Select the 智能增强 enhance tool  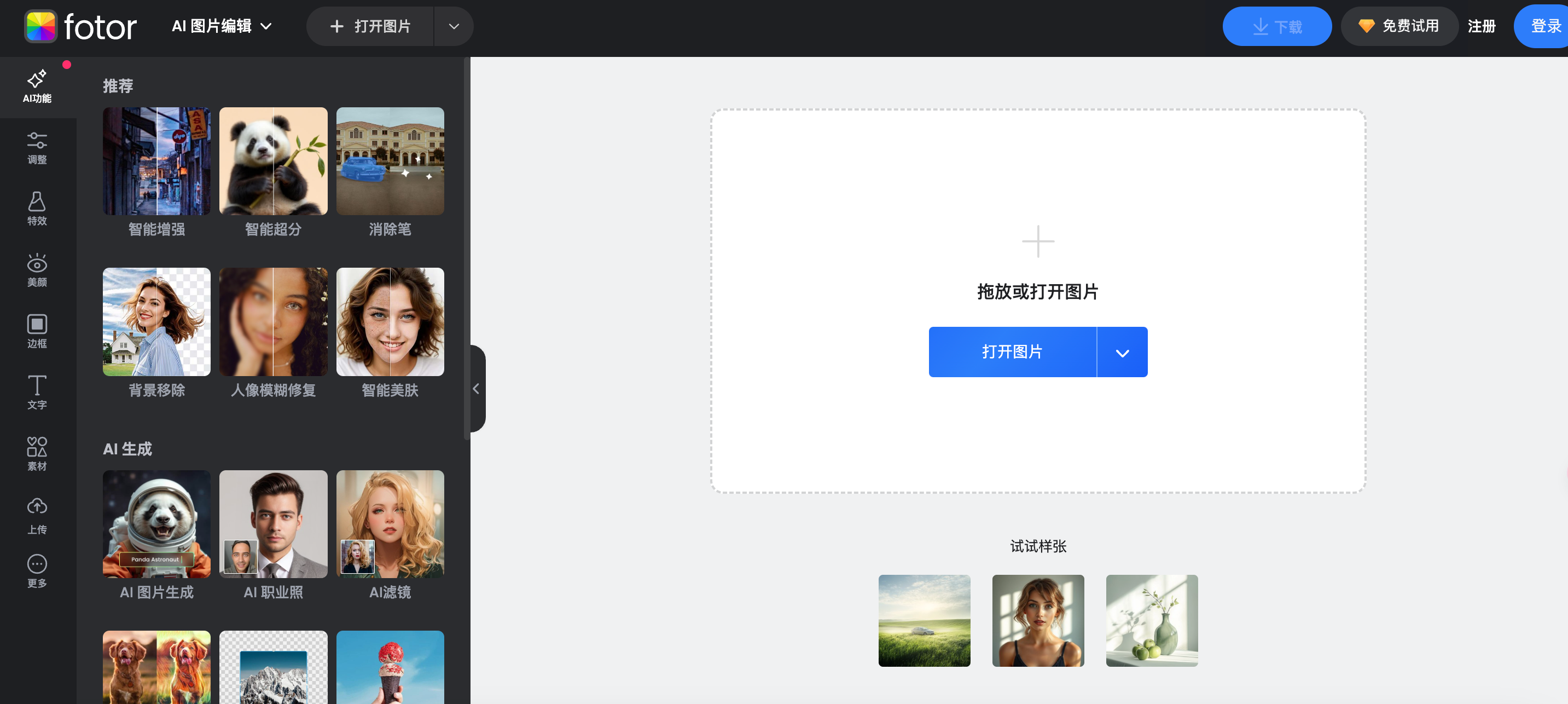tap(156, 173)
